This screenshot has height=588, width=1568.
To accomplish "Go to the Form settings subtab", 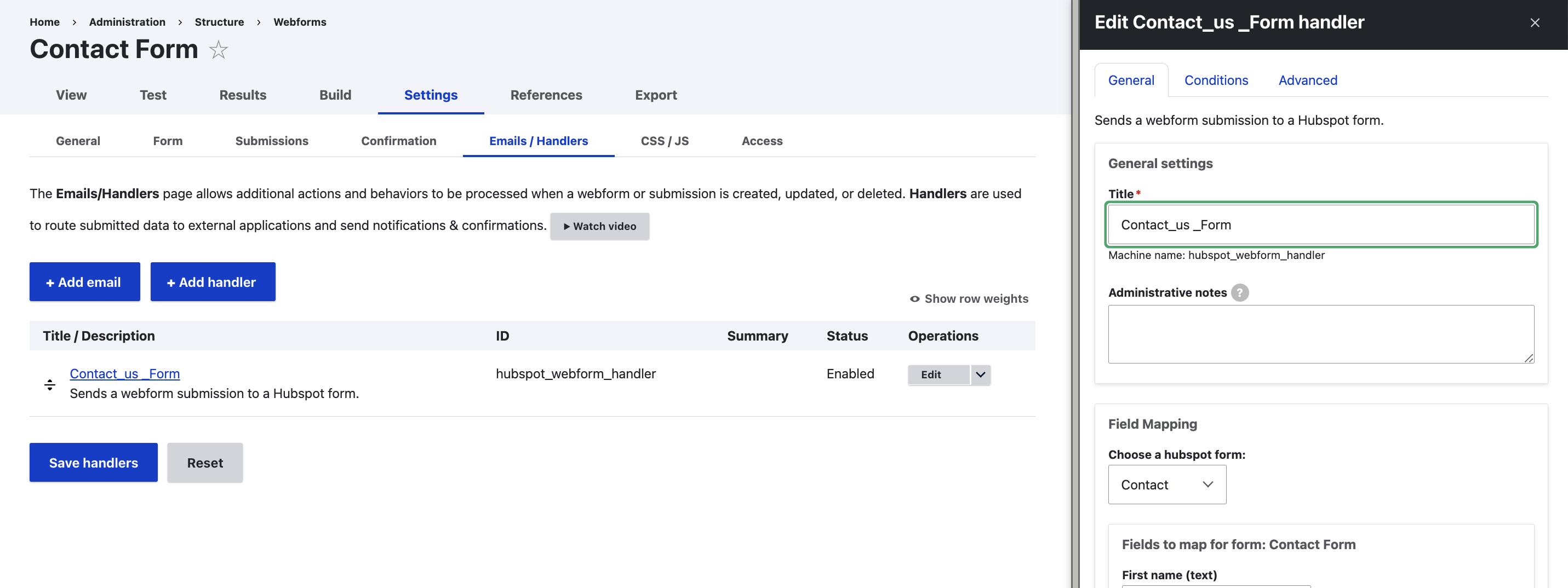I will coord(168,141).
